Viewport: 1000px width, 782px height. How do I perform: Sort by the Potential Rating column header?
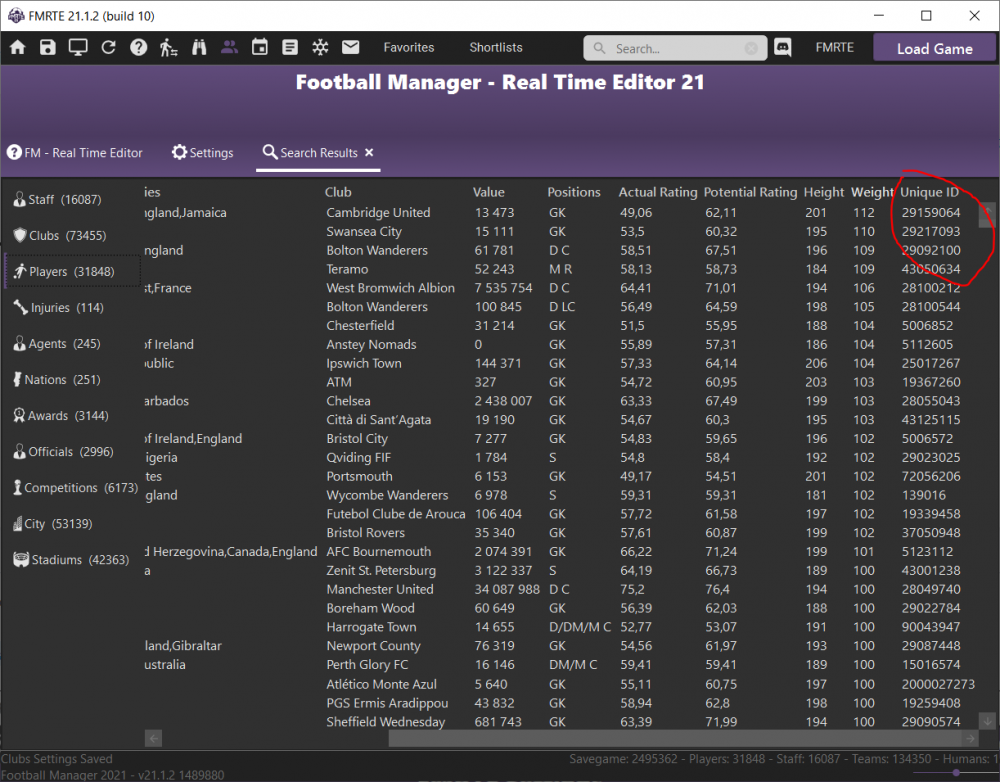click(750, 192)
